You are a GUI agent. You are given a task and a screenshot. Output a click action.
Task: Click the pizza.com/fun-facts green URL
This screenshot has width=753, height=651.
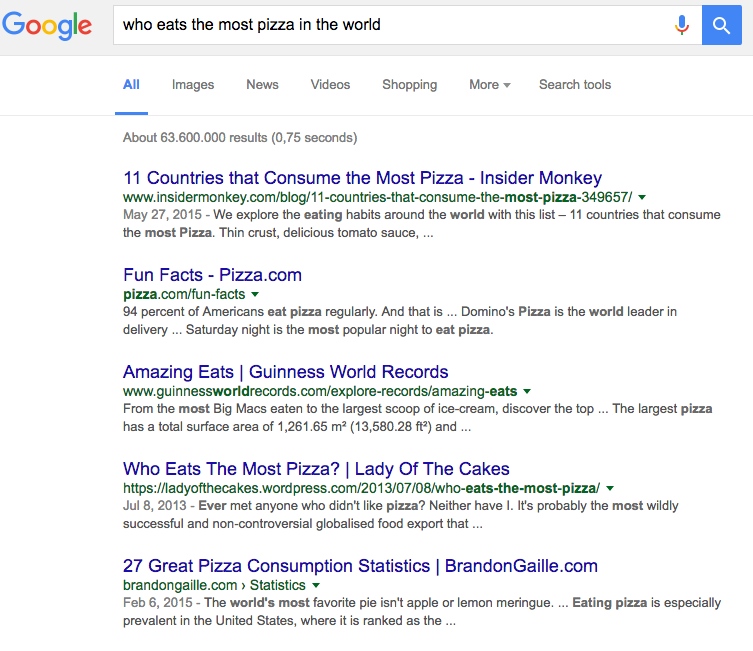tap(184, 294)
